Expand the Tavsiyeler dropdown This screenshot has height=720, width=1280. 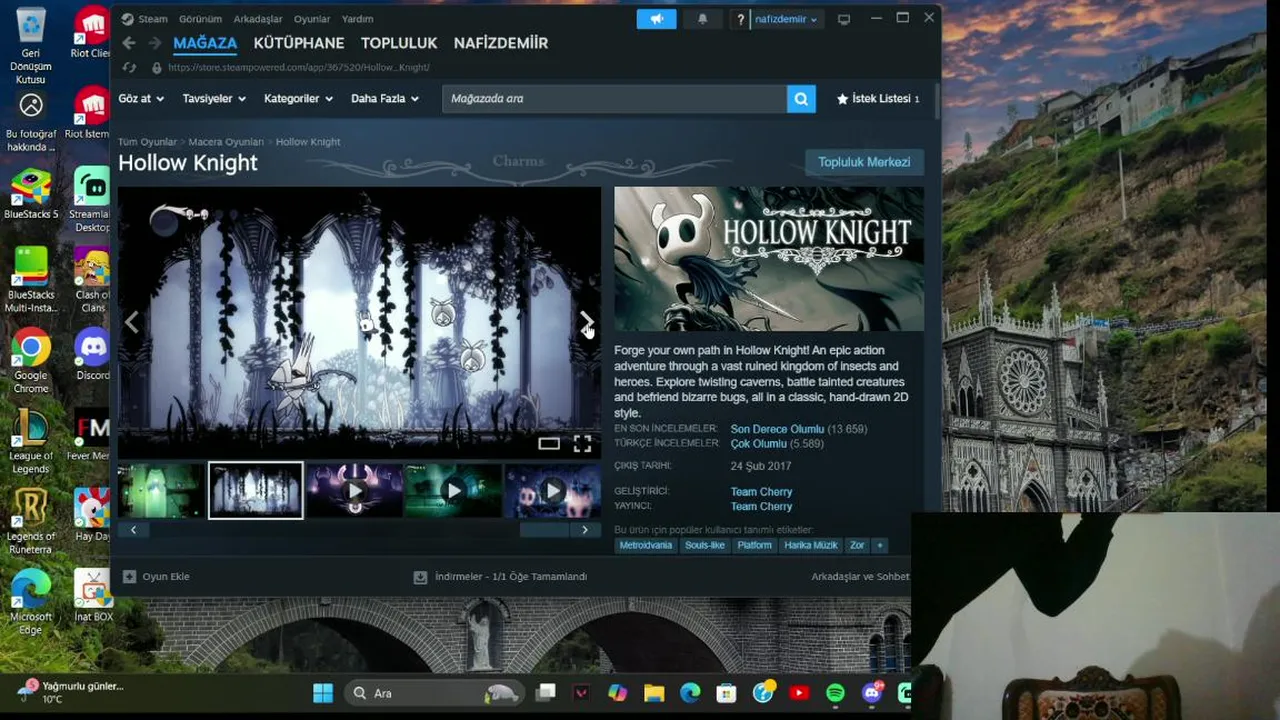pos(214,98)
